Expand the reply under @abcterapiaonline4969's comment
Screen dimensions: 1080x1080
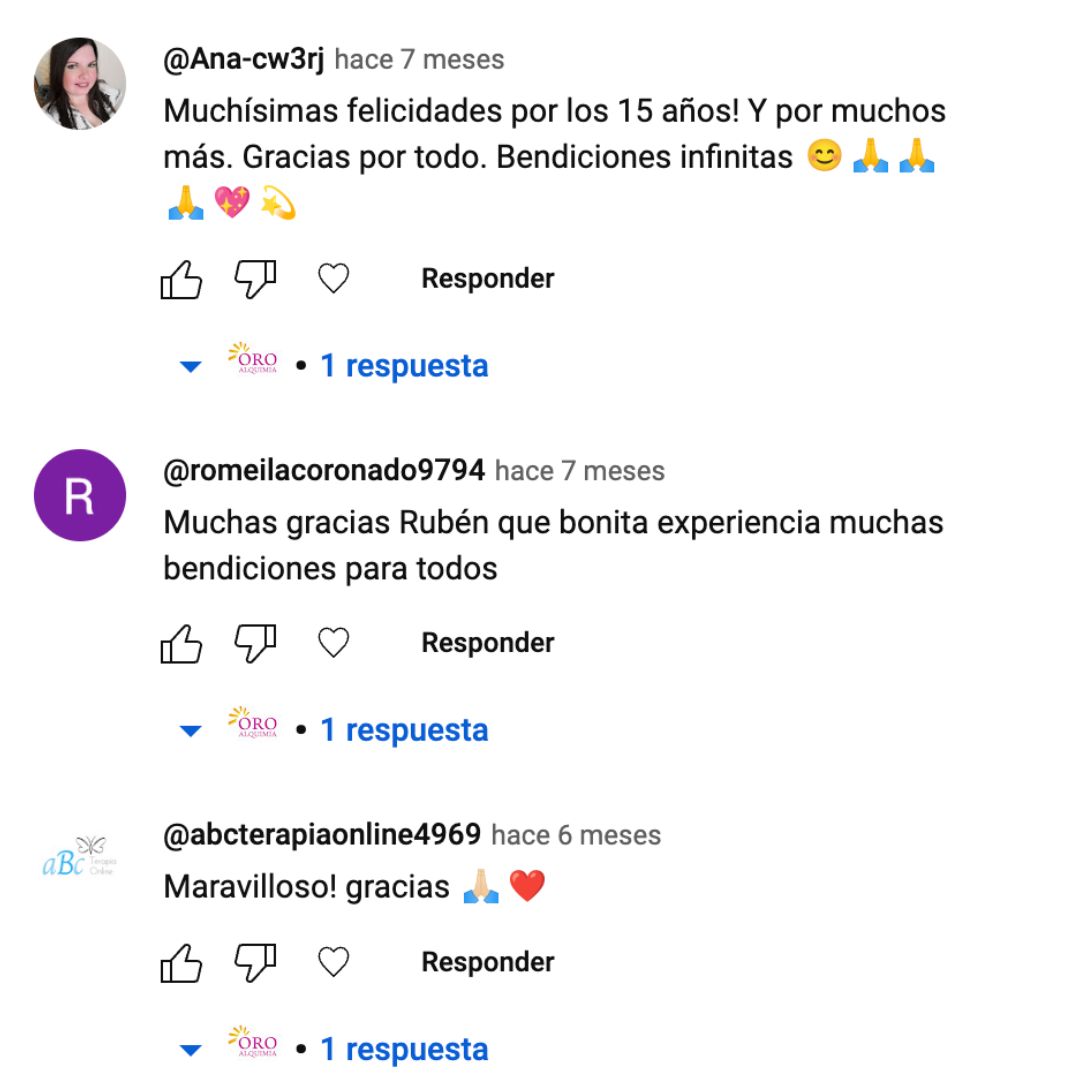point(334,1049)
